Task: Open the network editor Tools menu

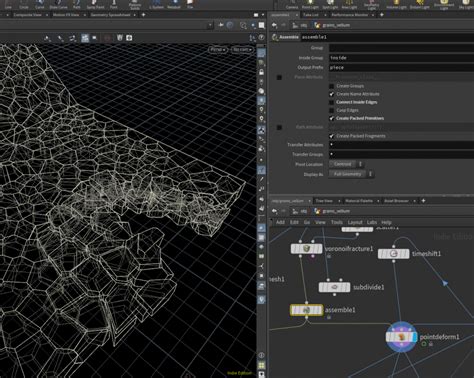Action: point(337,222)
